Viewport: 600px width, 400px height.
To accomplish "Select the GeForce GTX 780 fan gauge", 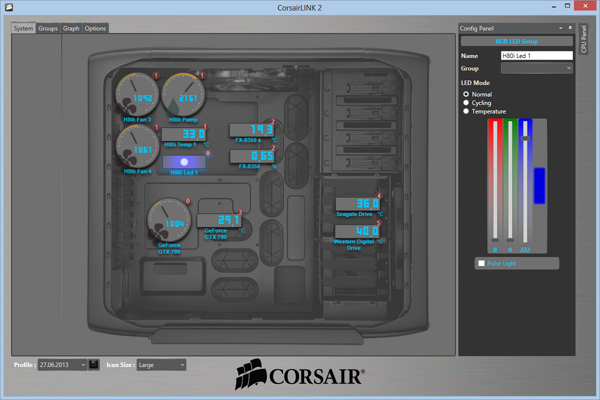I will (169, 220).
